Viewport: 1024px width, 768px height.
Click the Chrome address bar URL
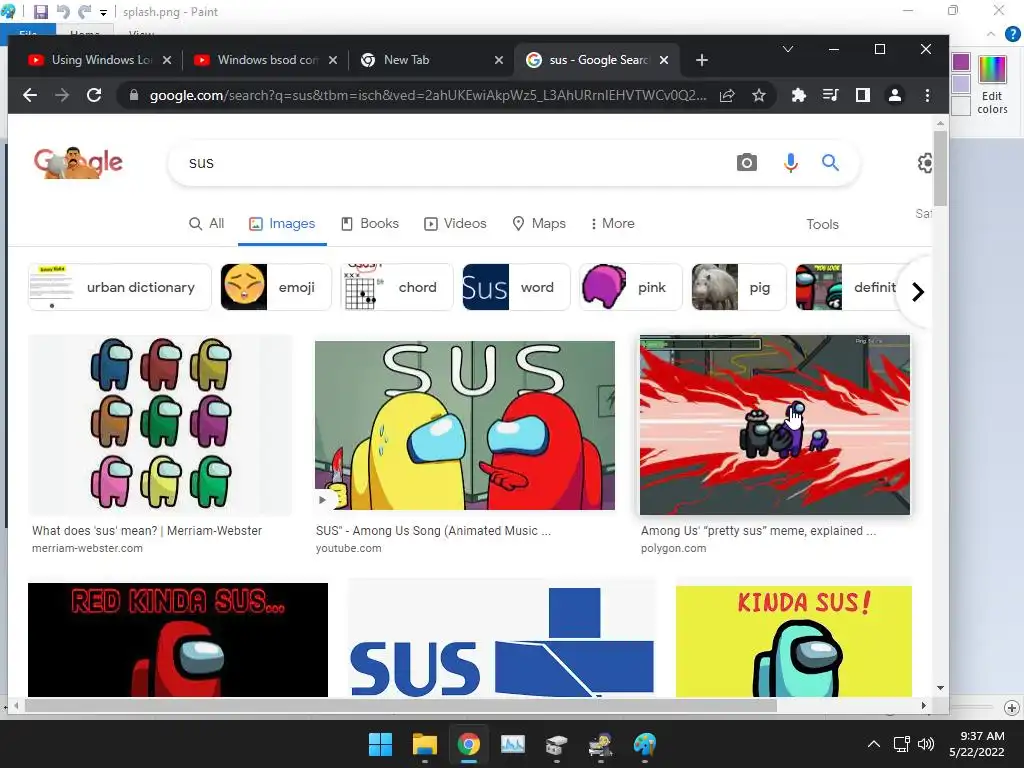(428, 95)
